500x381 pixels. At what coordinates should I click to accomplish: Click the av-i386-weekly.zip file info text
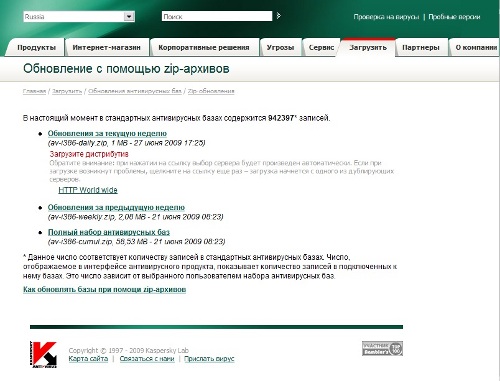coord(135,217)
